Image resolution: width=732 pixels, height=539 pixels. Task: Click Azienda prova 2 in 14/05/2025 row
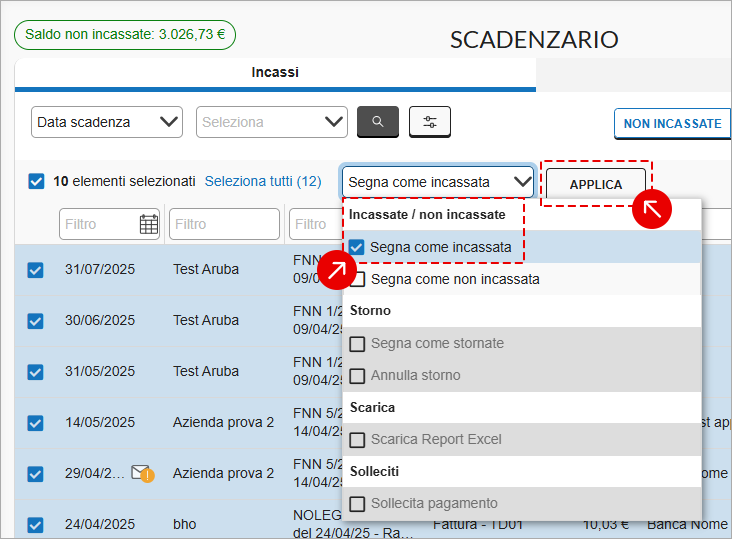(223, 422)
